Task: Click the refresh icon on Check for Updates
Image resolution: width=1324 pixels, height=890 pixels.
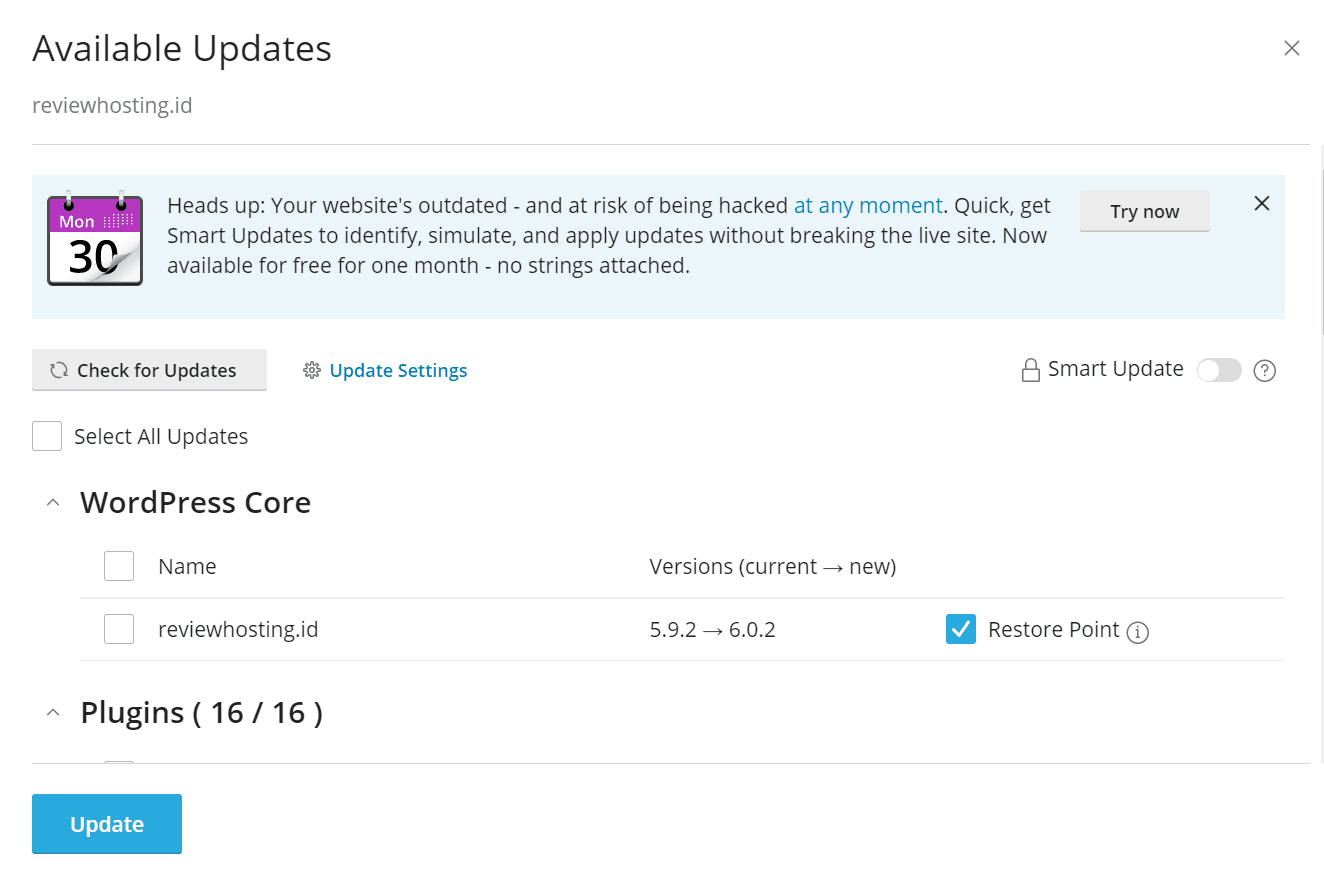Action: pos(59,371)
